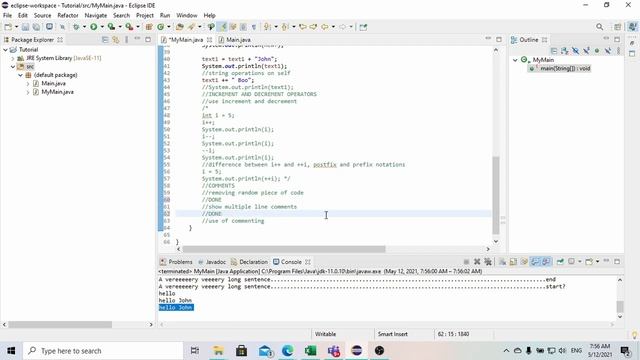Screen dimensions: 640x360
Task: Click the Last Edit Location icon
Action: [302, 27]
